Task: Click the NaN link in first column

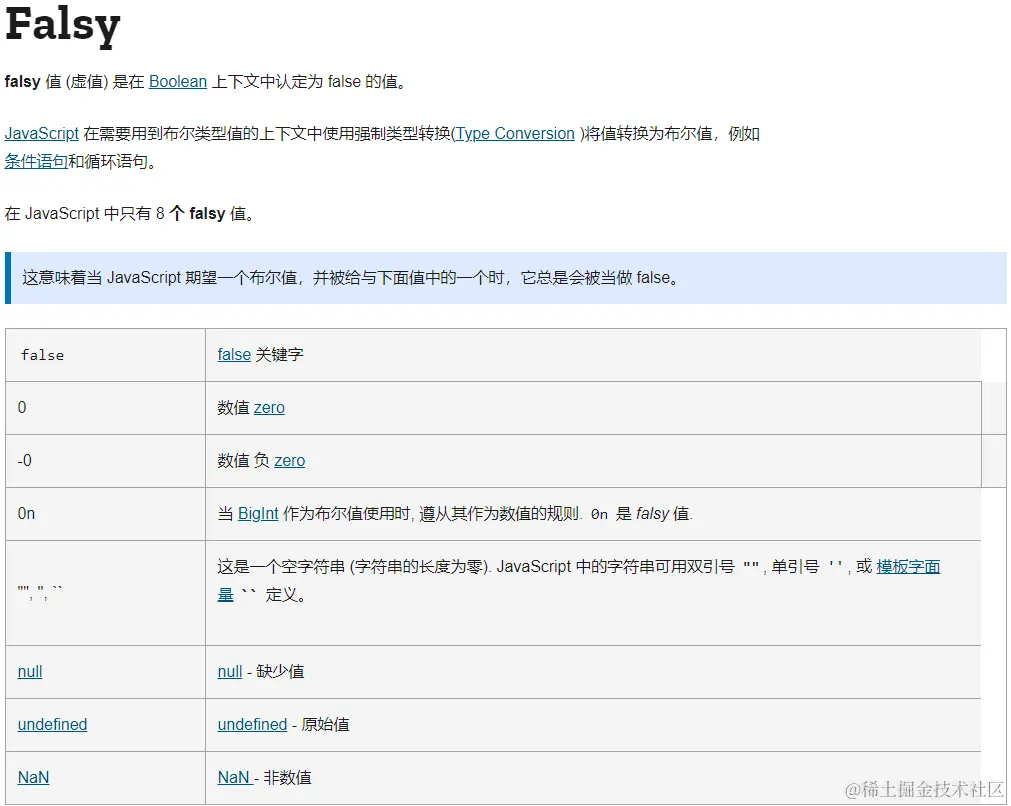Action: tap(34, 777)
